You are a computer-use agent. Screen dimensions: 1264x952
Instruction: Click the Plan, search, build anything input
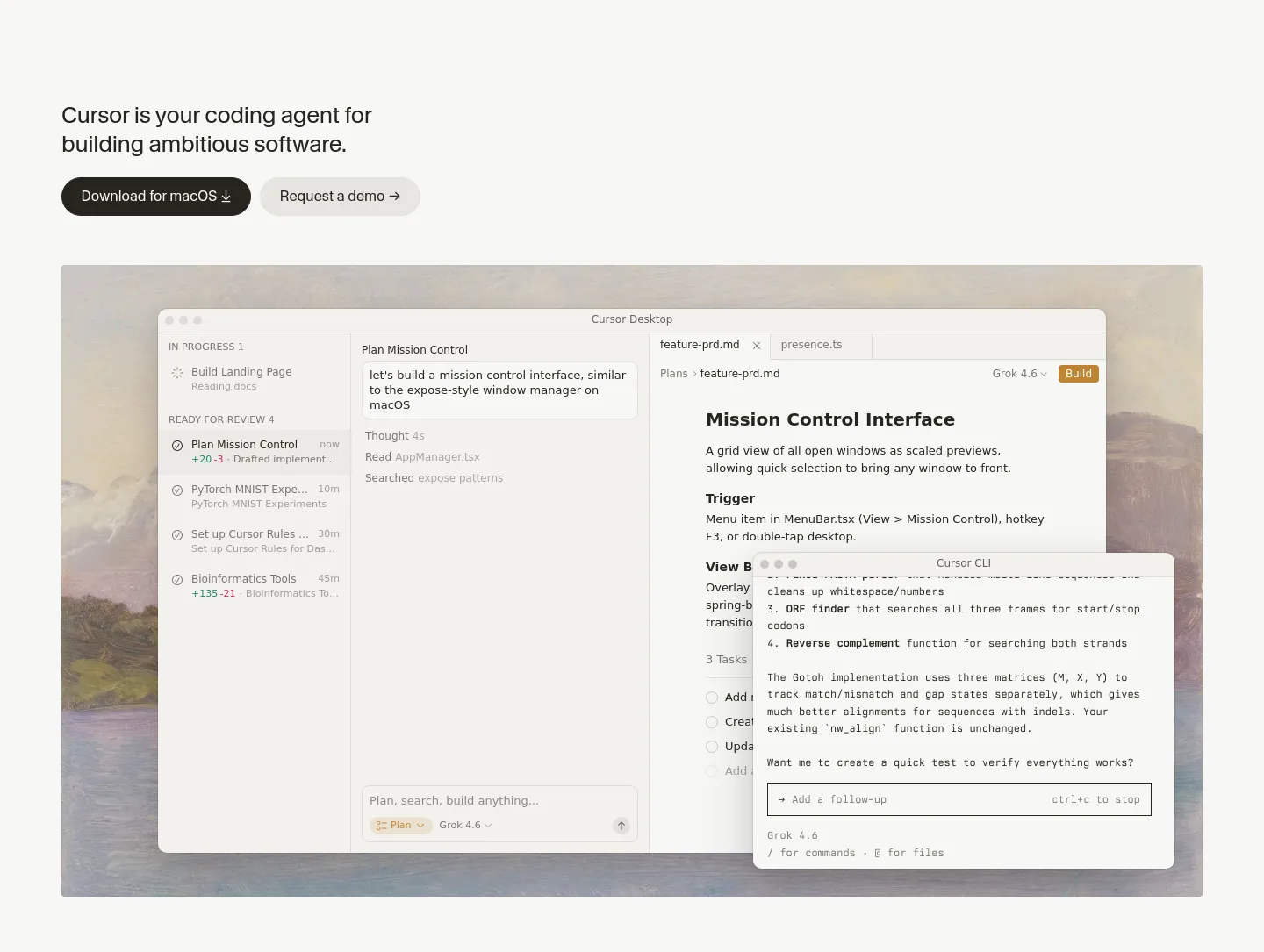coord(499,800)
